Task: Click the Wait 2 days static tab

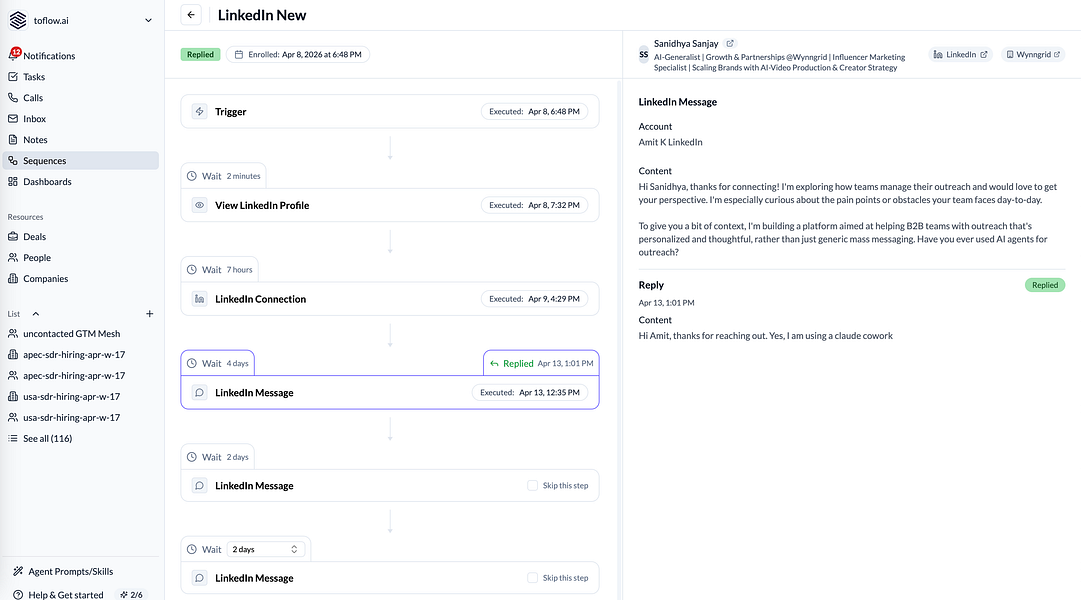Action: [x=217, y=457]
